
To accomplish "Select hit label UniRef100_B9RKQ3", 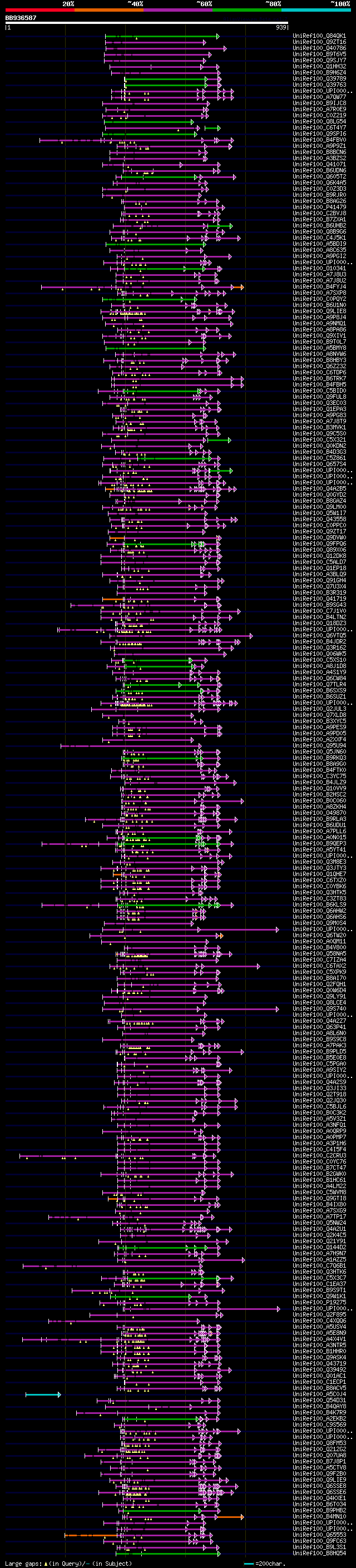I will click(x=319, y=758).
